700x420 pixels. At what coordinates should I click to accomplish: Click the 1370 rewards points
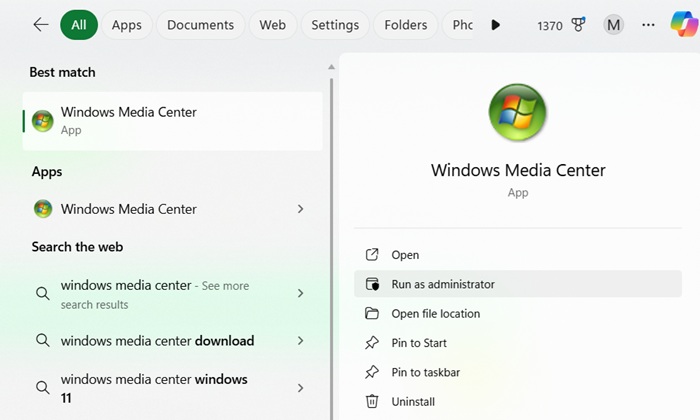550,26
